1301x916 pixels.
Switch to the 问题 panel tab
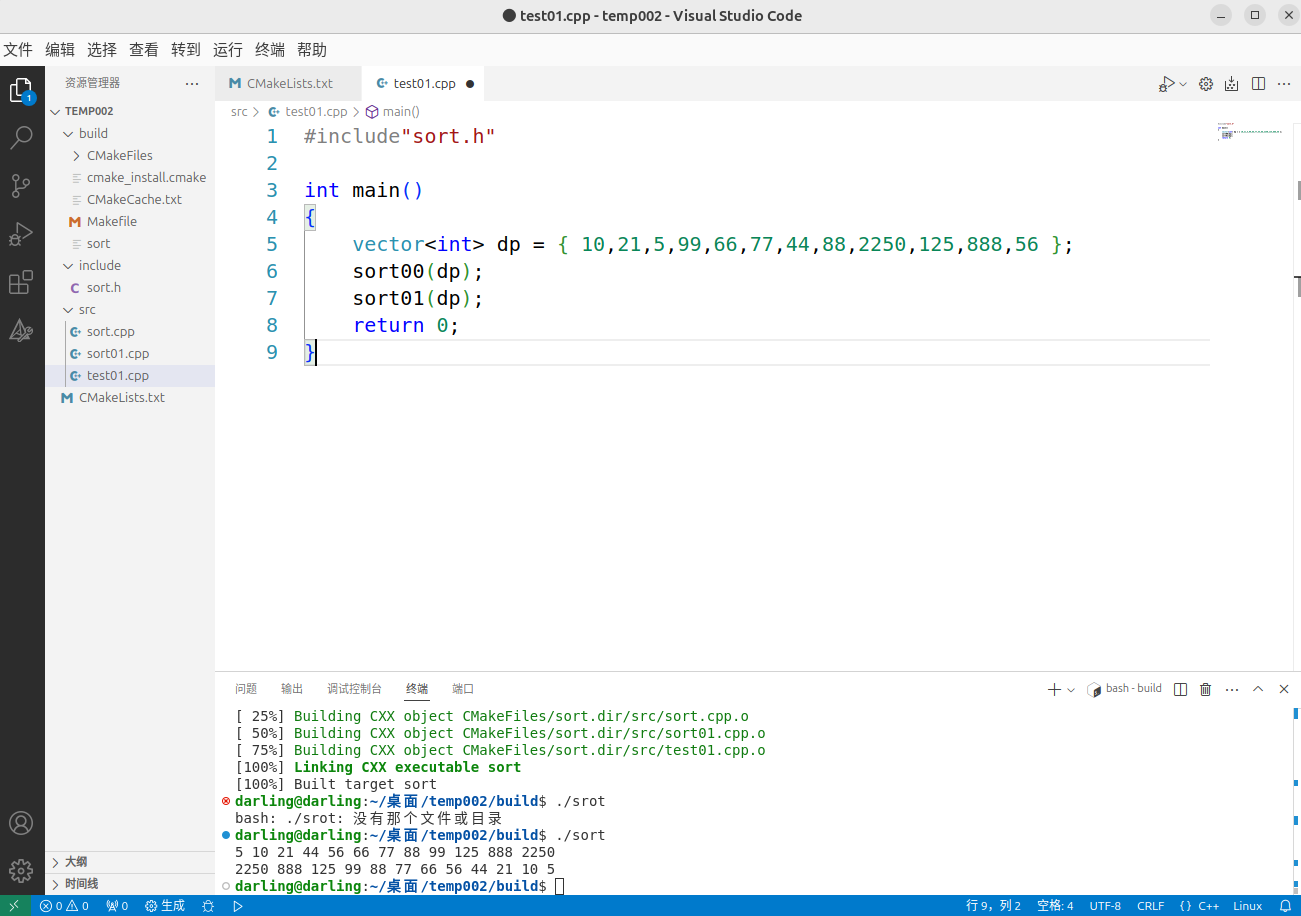click(246, 689)
